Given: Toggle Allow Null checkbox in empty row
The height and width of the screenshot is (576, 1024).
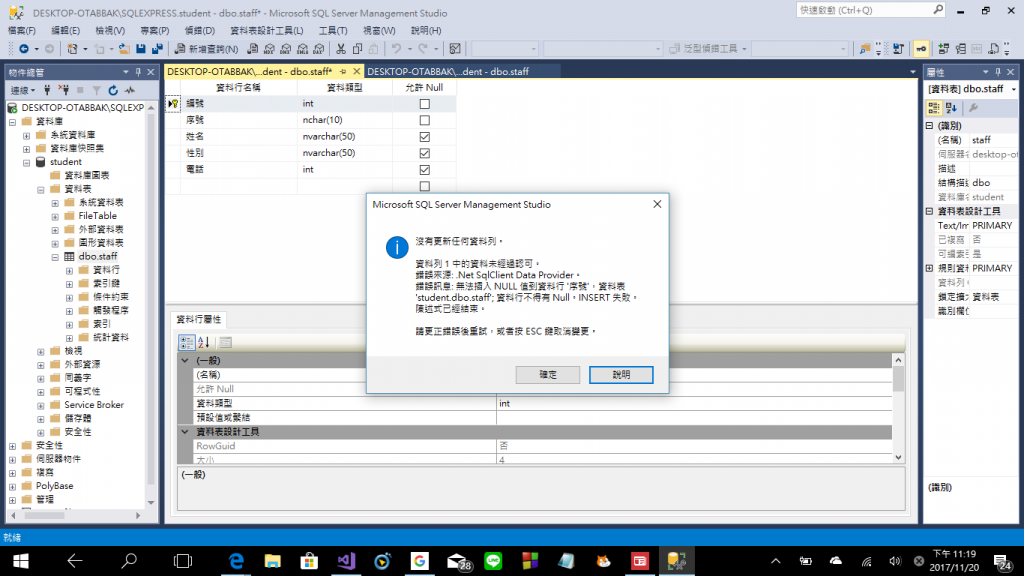Looking at the screenshot, I should pos(424,186).
